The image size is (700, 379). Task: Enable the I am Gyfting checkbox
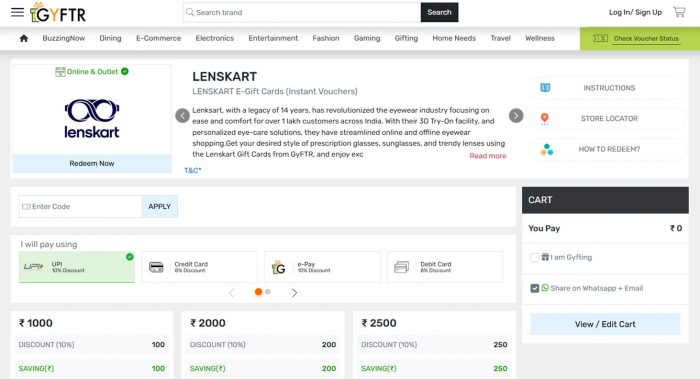tap(534, 258)
